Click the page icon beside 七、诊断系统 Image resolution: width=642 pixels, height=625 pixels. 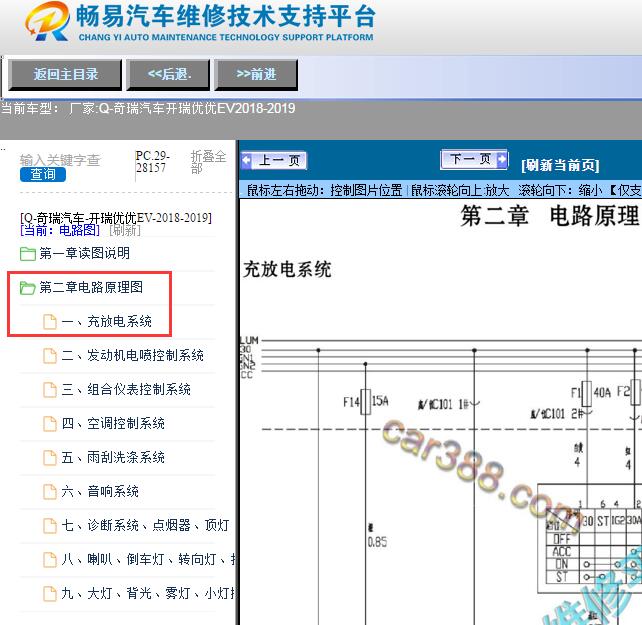(x=50, y=525)
